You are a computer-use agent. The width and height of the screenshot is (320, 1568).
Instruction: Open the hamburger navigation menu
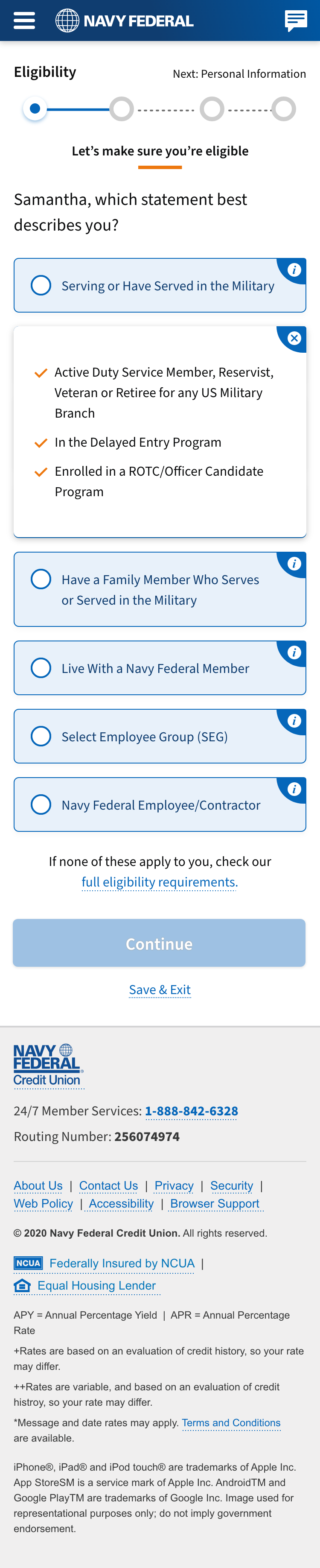(x=24, y=20)
